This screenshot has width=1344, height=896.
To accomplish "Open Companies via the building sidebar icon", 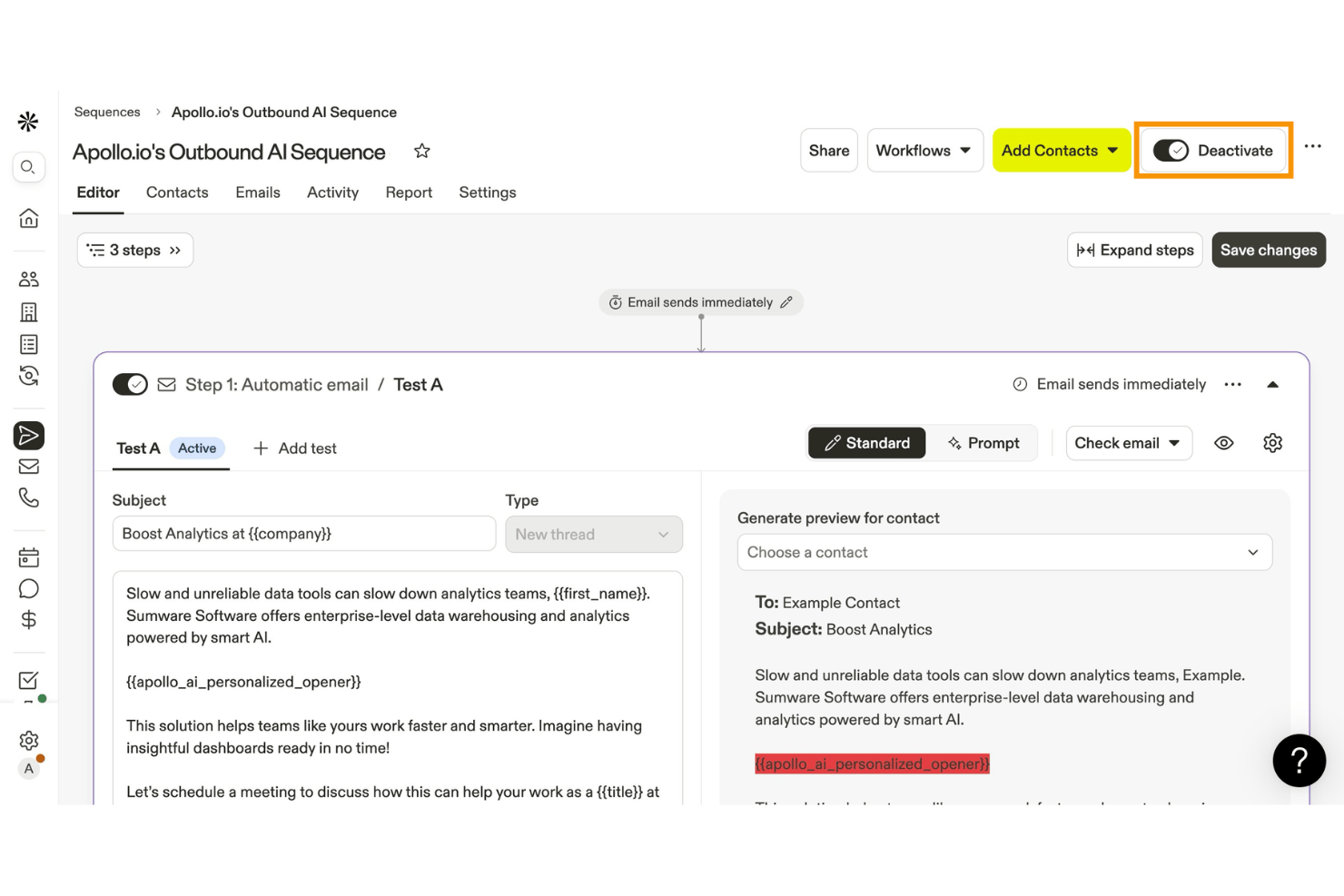I will pos(29,312).
